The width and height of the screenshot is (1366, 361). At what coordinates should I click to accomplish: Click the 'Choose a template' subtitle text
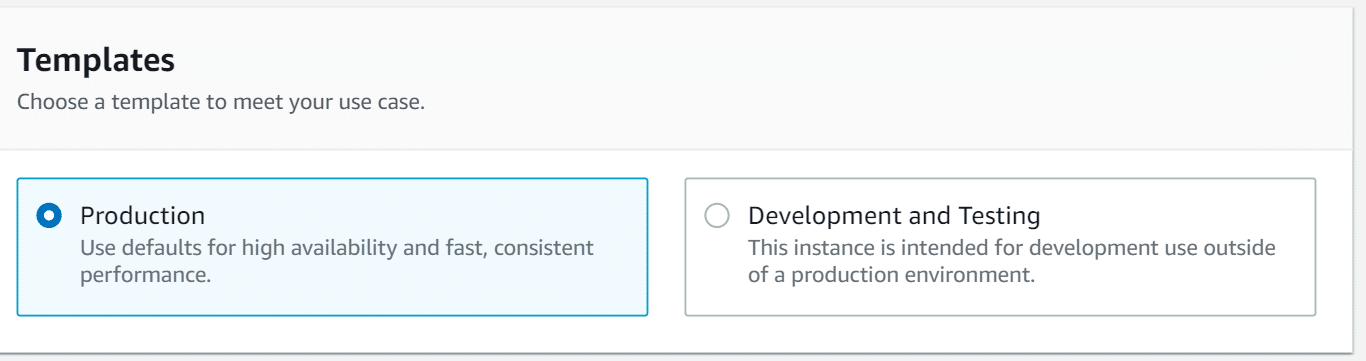(221, 102)
